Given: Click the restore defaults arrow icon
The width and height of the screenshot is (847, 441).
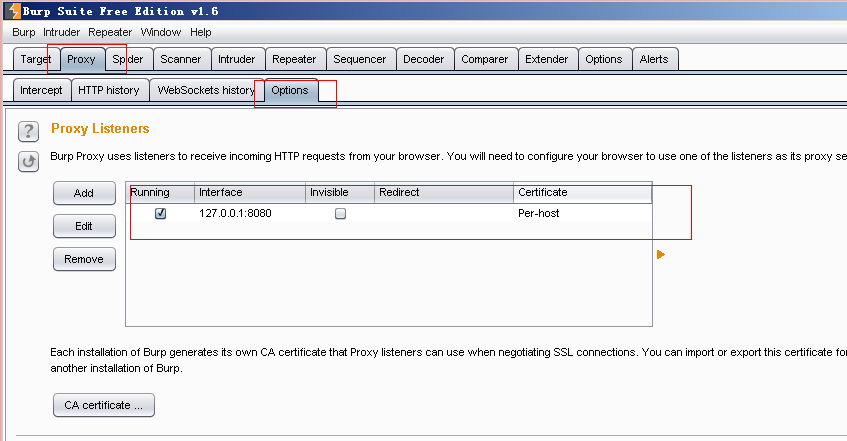Looking at the screenshot, I should (28, 161).
